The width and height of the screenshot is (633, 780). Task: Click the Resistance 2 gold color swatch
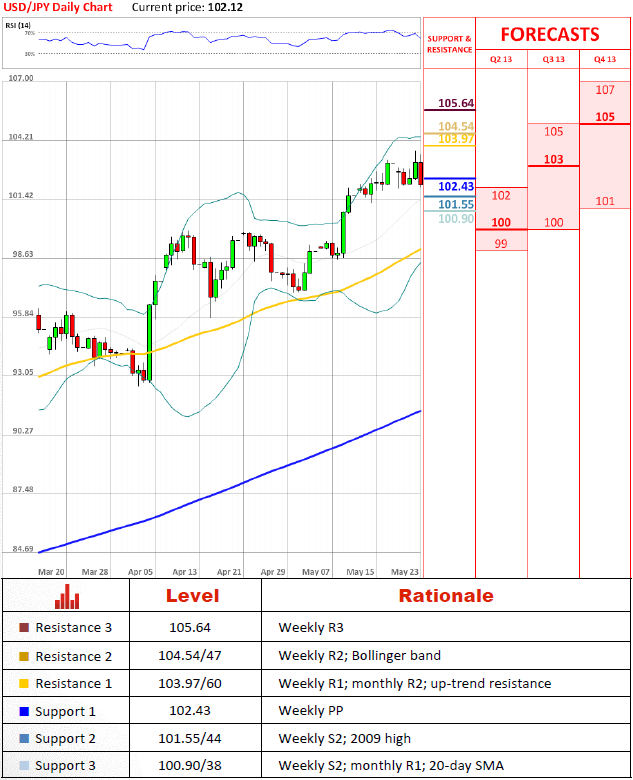click(24, 656)
